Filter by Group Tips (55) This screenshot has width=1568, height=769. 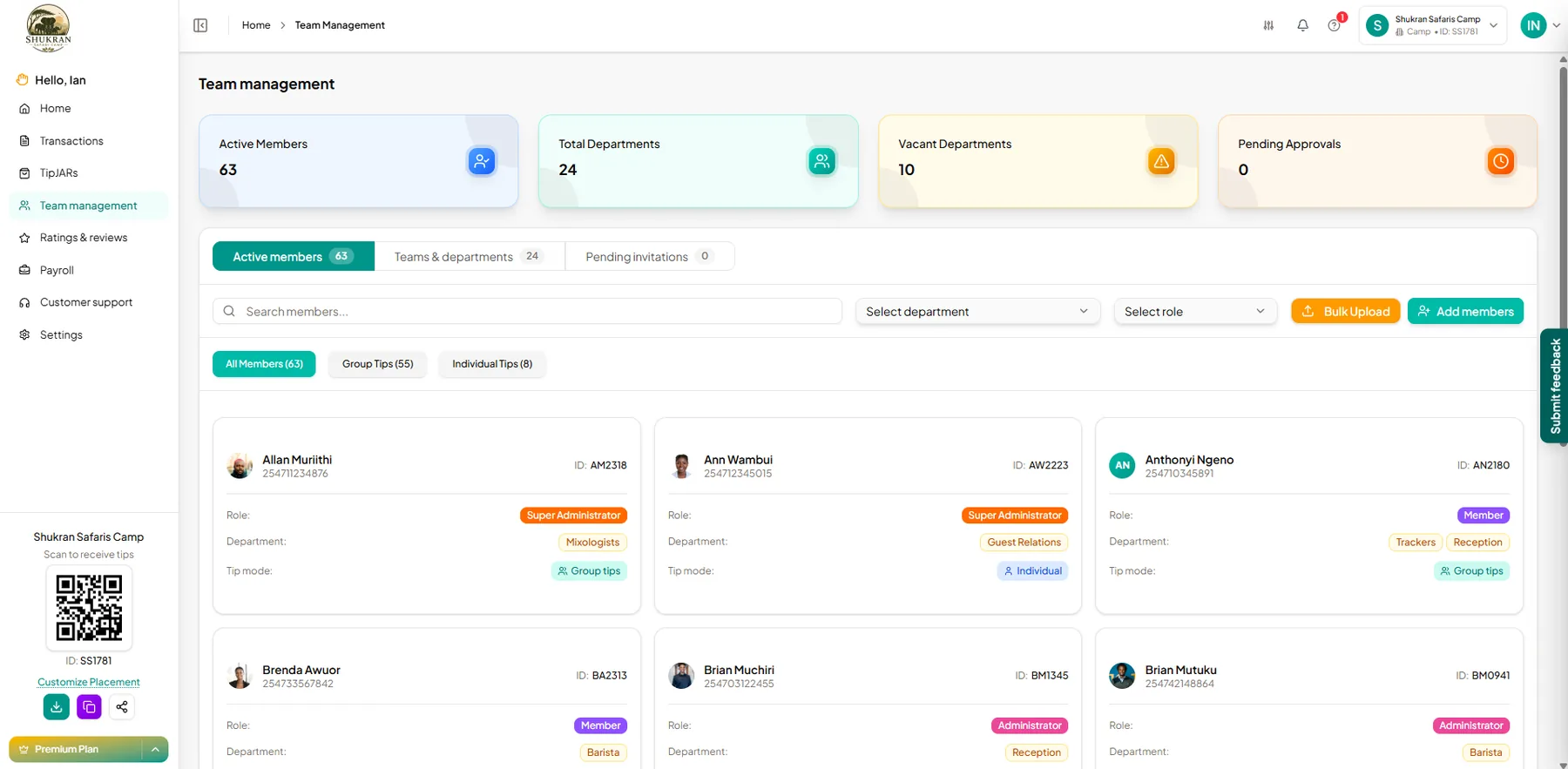tap(377, 364)
